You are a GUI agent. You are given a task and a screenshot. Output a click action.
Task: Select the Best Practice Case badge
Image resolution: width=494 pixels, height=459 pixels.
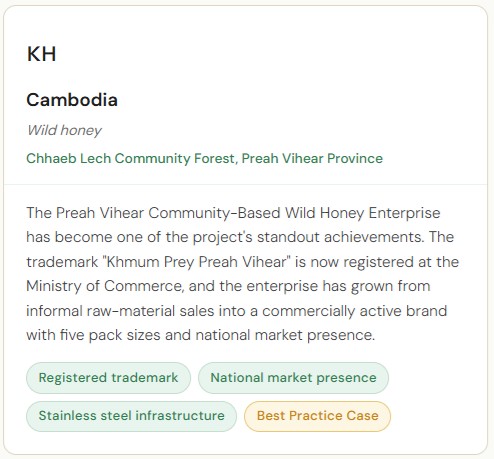[x=317, y=416]
